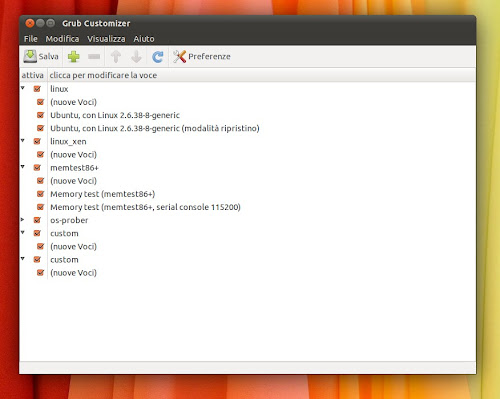Disable the os-prober checkbox
The width and height of the screenshot is (500, 399).
[37, 220]
